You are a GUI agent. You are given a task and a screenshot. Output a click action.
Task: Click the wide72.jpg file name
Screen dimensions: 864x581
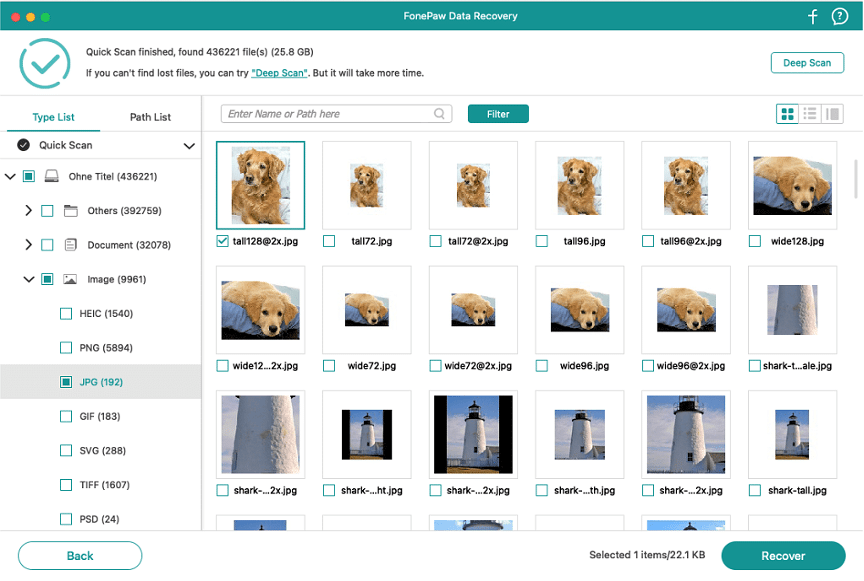click(x=371, y=365)
